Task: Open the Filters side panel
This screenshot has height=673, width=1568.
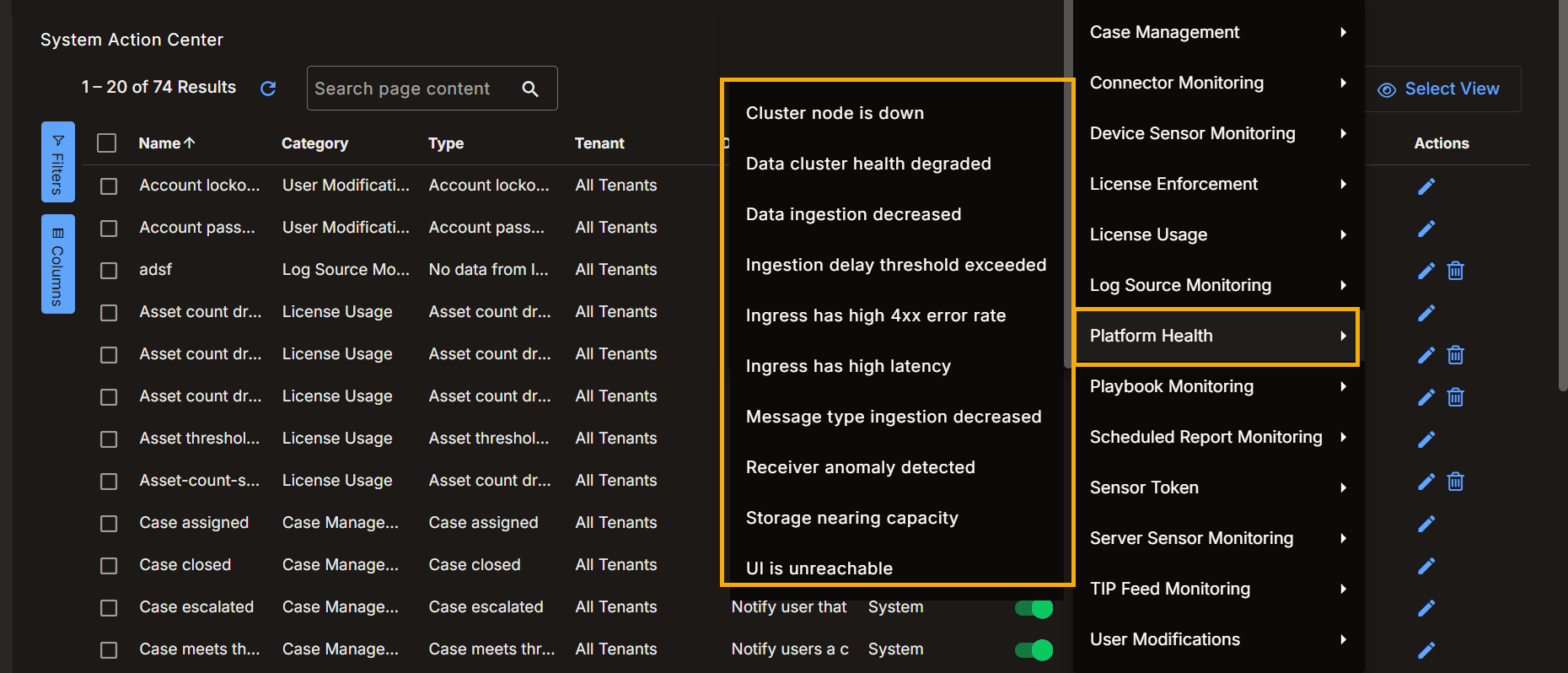Action: point(58,162)
